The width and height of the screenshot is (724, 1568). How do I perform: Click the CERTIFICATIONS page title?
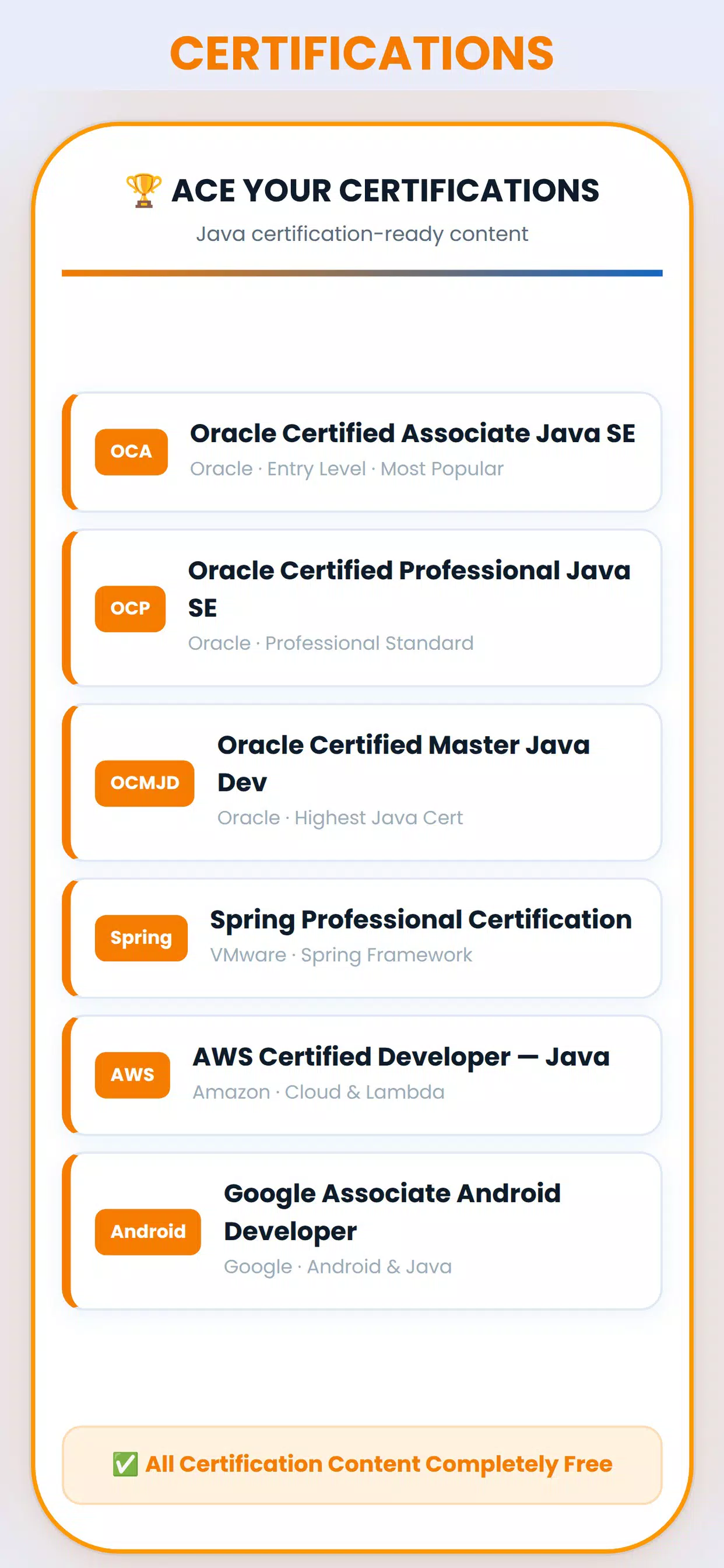(362, 54)
